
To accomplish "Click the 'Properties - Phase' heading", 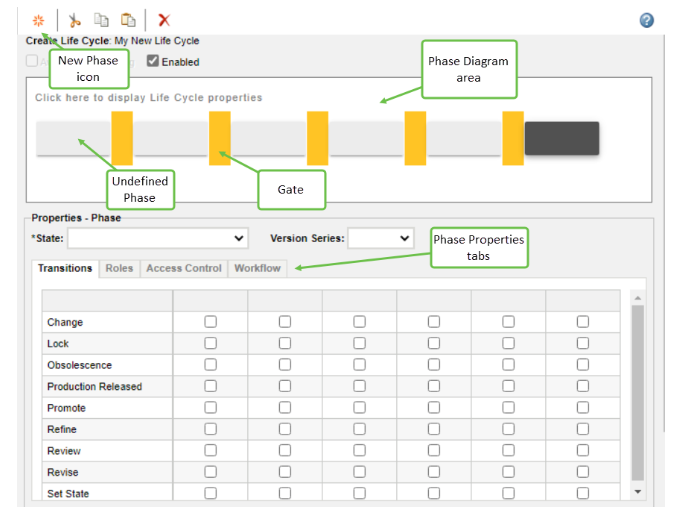I will [76, 218].
